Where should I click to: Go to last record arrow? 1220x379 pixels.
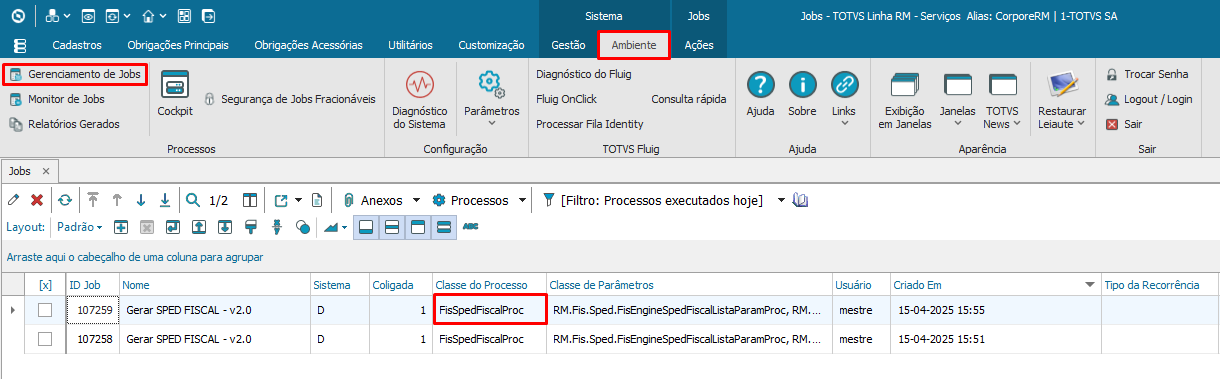click(165, 200)
